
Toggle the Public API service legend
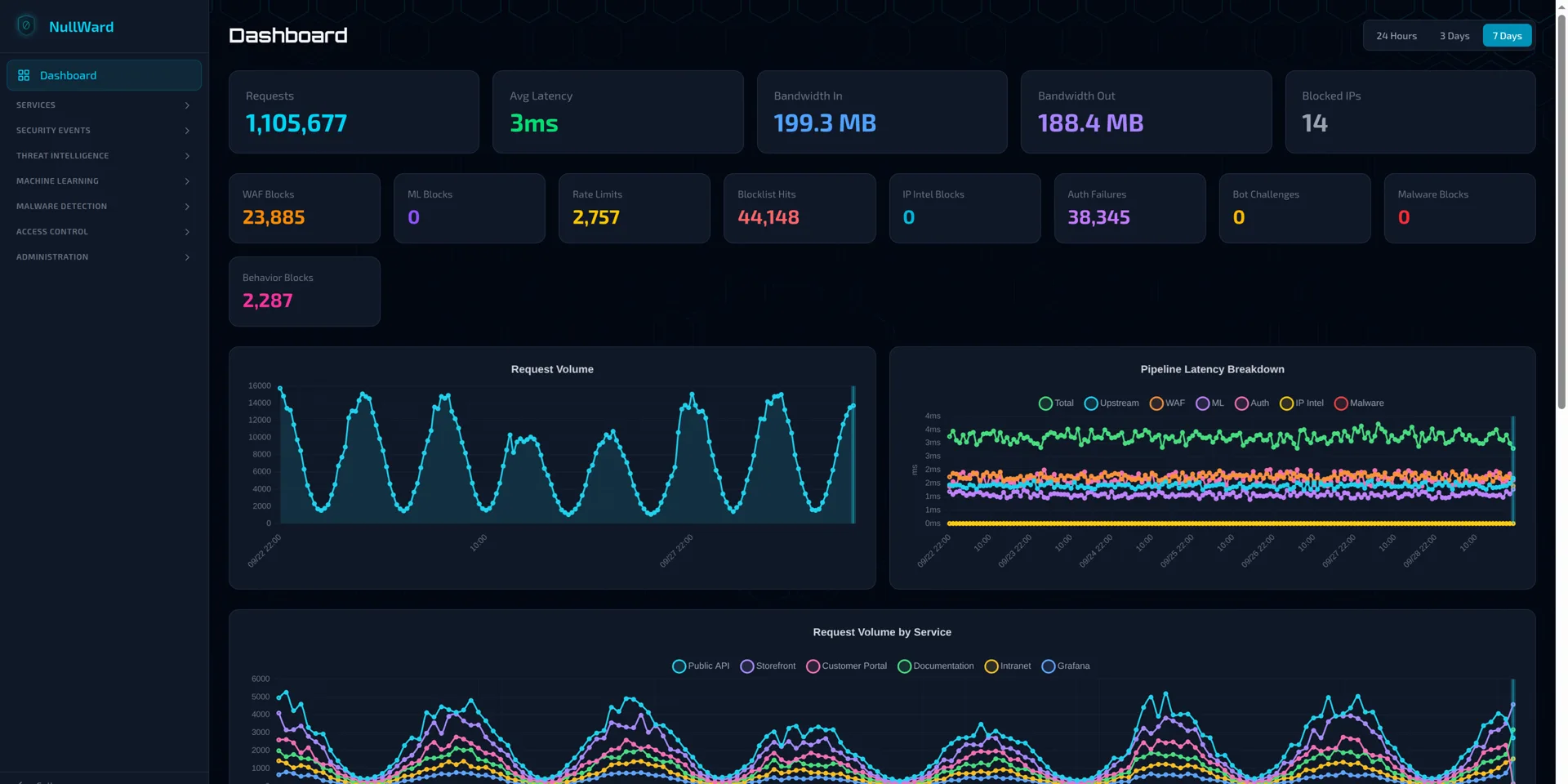coord(701,666)
